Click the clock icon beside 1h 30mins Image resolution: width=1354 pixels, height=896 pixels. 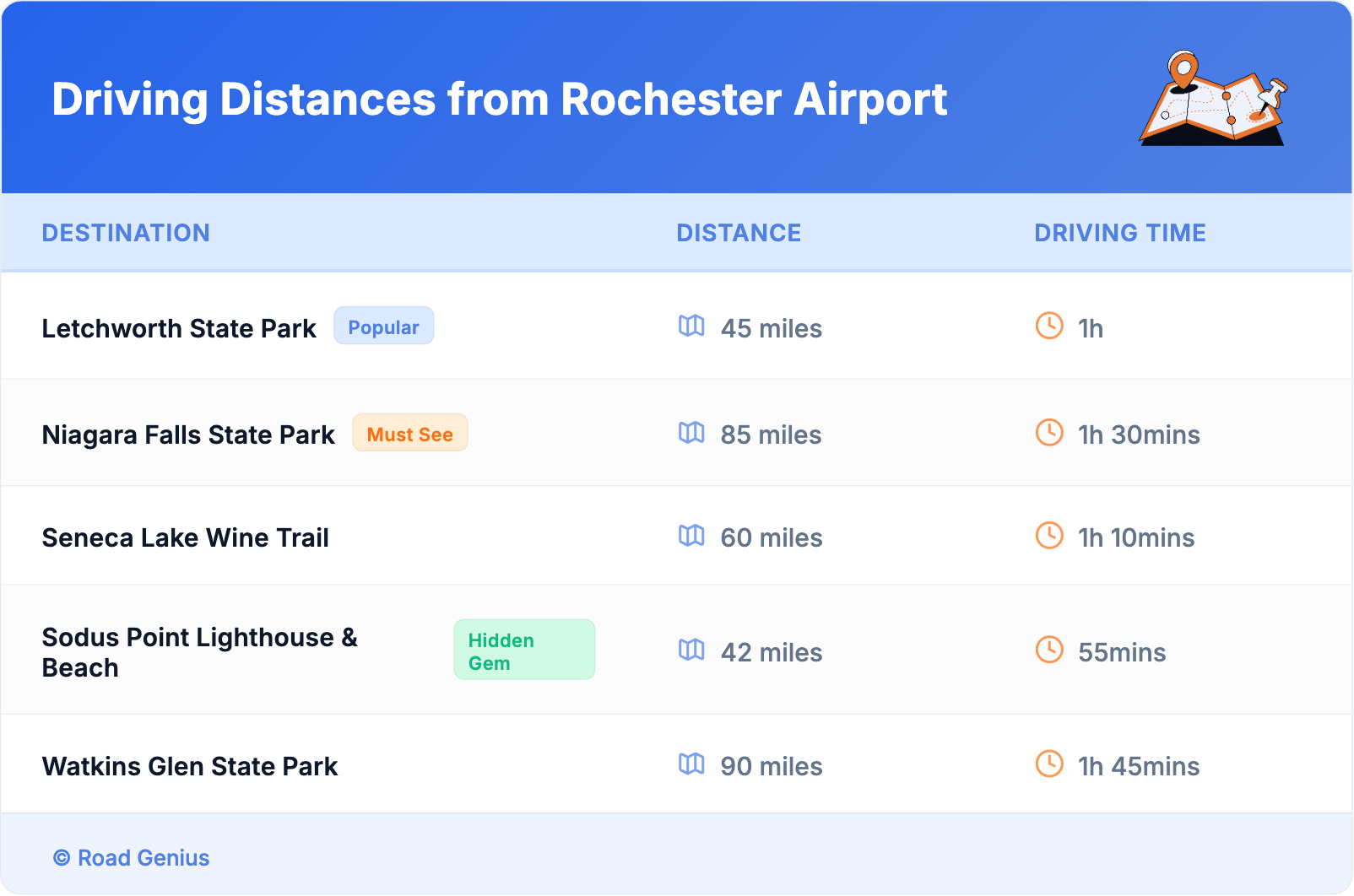1049,432
